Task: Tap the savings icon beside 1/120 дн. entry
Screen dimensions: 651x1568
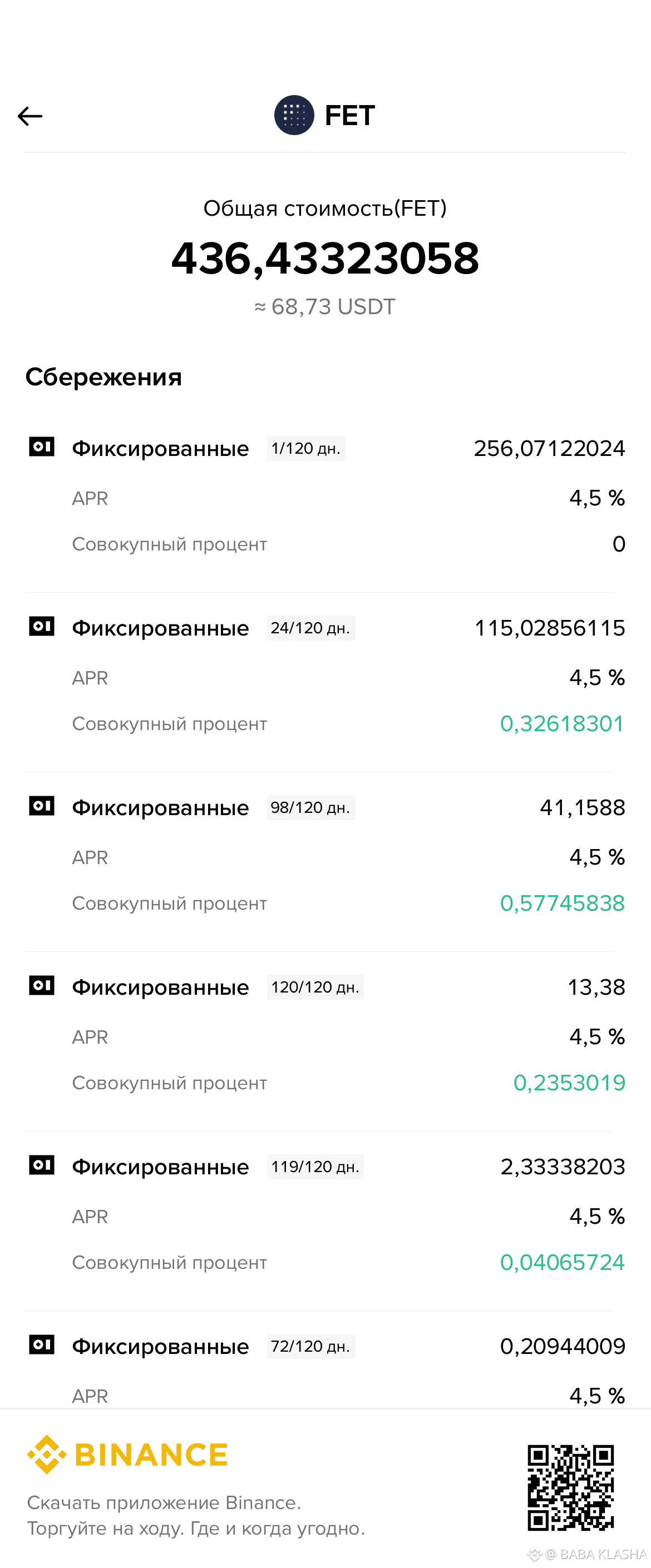Action: pyautogui.click(x=42, y=447)
